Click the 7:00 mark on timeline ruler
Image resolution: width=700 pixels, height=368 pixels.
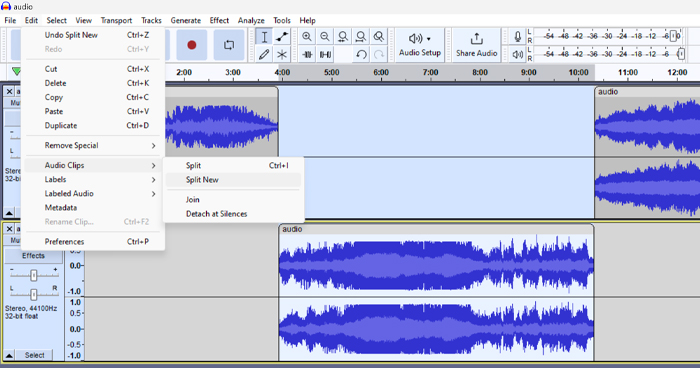pyautogui.click(x=430, y=72)
